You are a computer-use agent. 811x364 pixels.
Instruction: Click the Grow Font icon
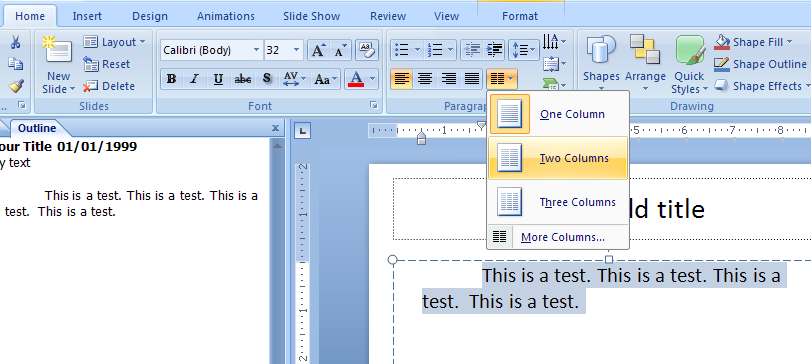click(318, 50)
